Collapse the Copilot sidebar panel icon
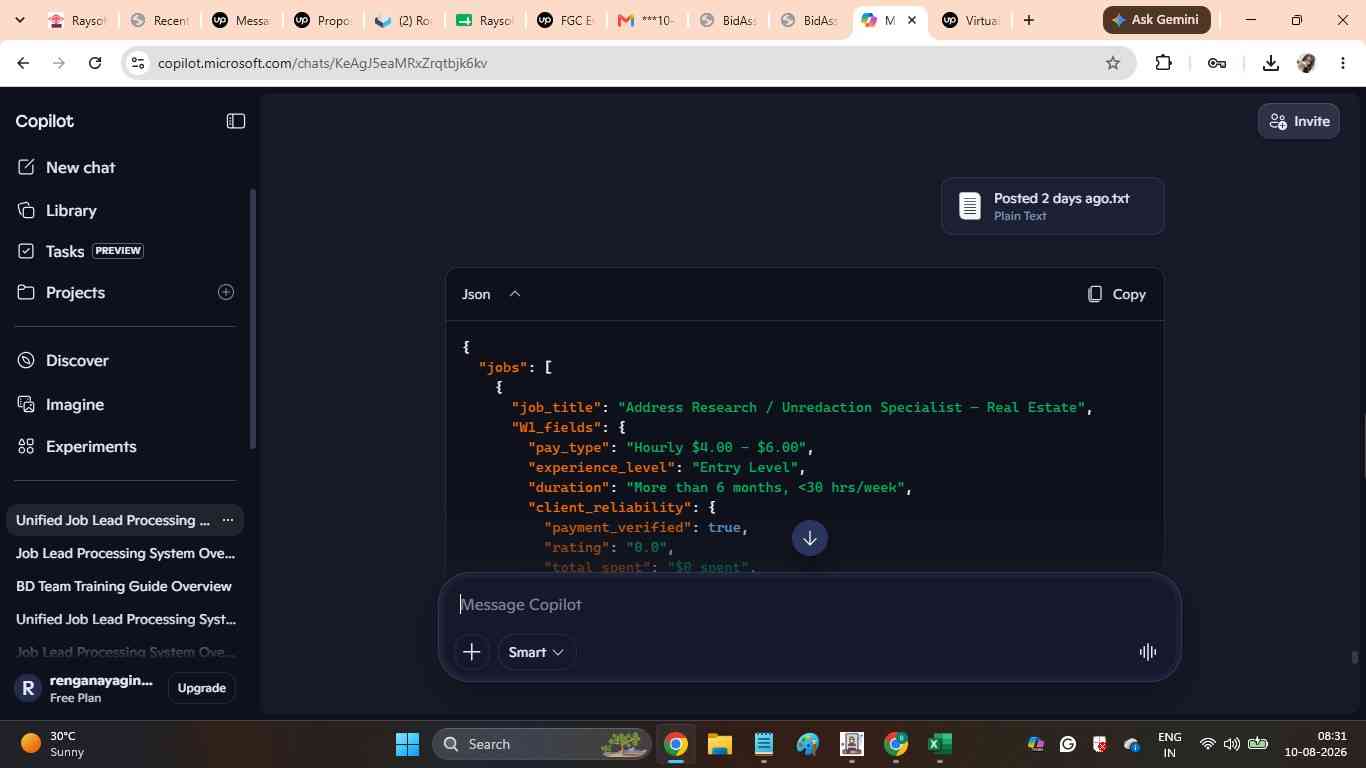The image size is (1366, 768). click(x=236, y=121)
